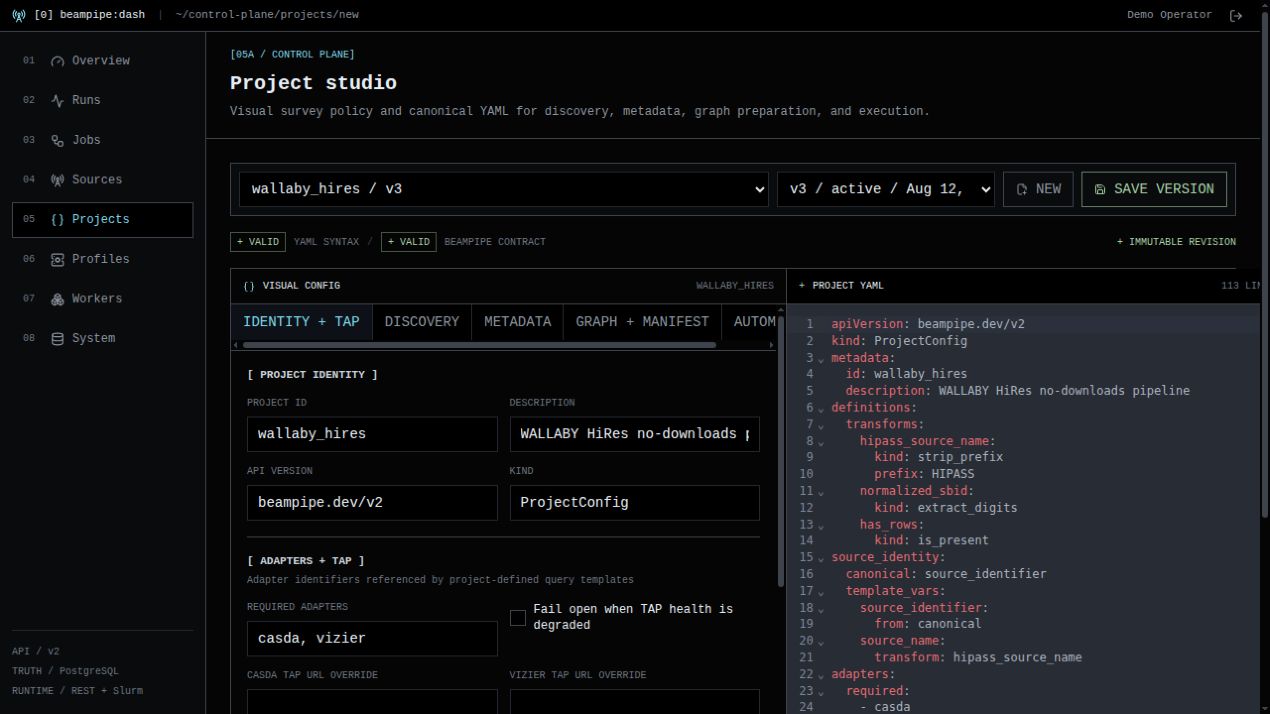The width and height of the screenshot is (1270, 714).
Task: Click the System database icon
Action: pos(57,339)
